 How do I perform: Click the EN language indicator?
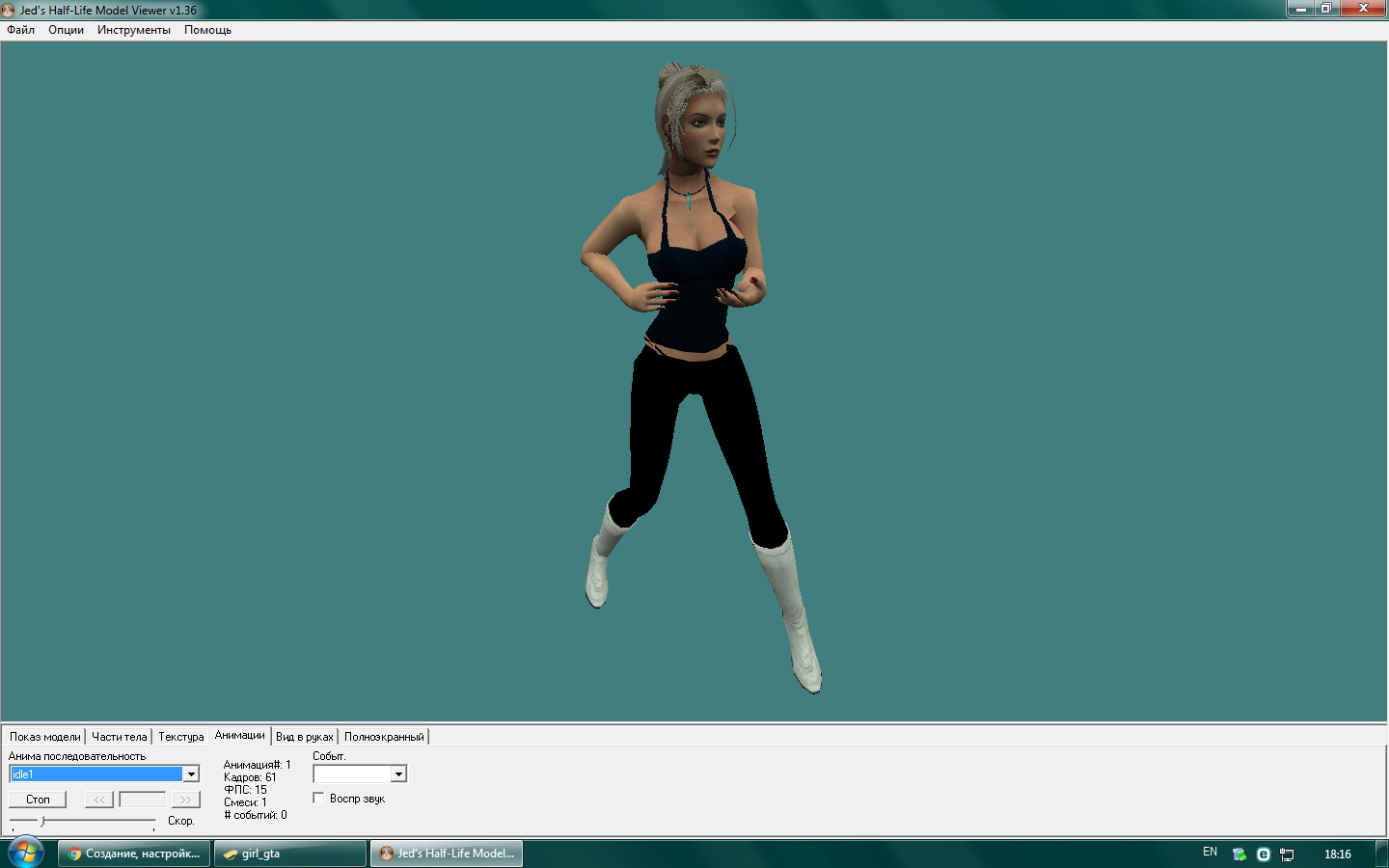pyautogui.click(x=1210, y=853)
